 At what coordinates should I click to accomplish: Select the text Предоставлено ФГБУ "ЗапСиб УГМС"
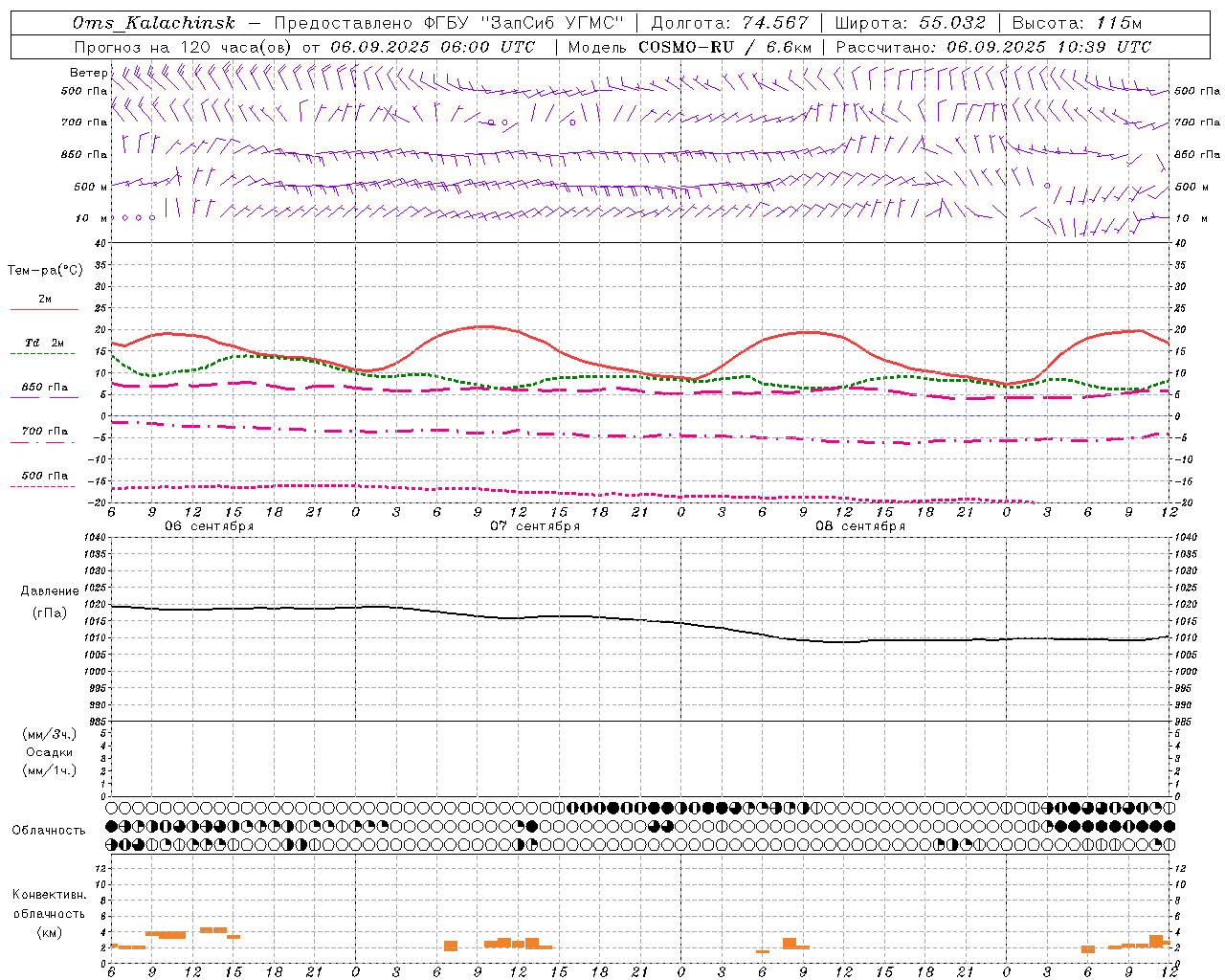(449, 23)
